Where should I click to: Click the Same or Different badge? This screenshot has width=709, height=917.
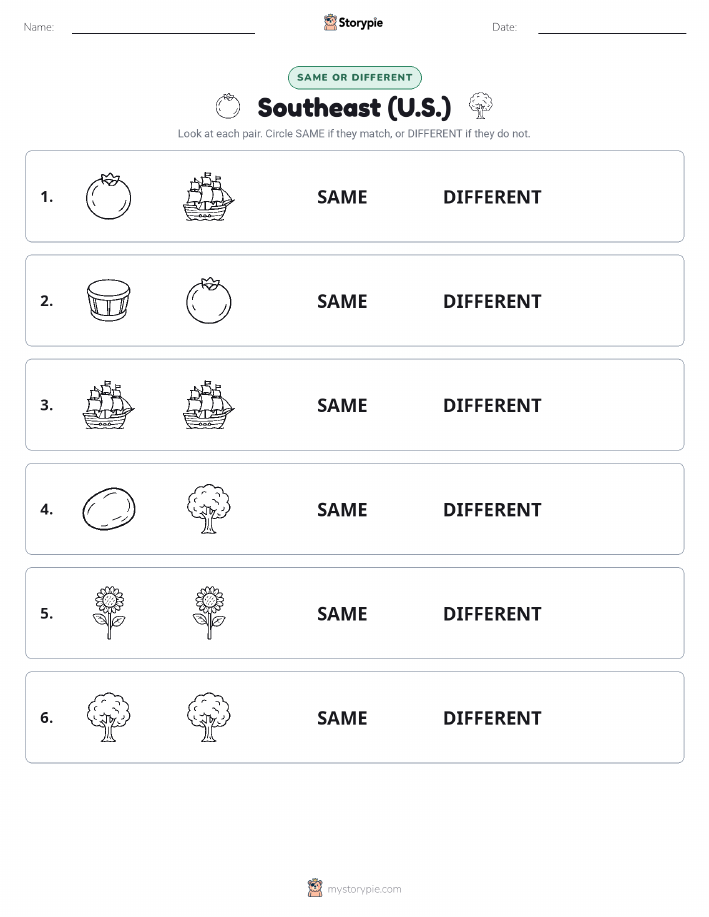(x=354, y=77)
